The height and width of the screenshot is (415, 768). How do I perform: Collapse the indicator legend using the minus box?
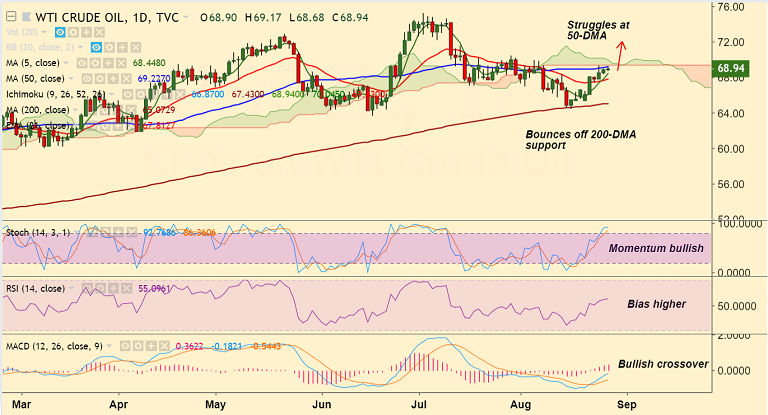click(11, 17)
